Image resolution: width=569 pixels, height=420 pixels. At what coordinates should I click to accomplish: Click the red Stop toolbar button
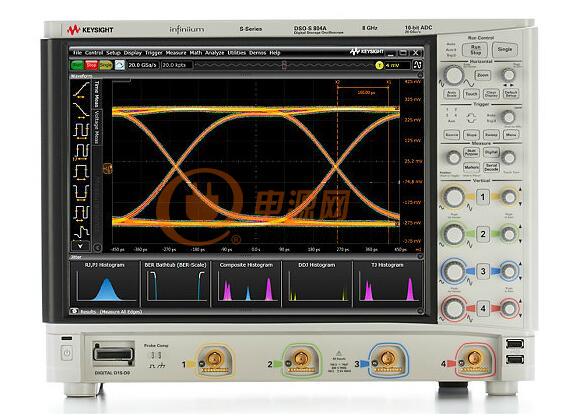(x=91, y=65)
